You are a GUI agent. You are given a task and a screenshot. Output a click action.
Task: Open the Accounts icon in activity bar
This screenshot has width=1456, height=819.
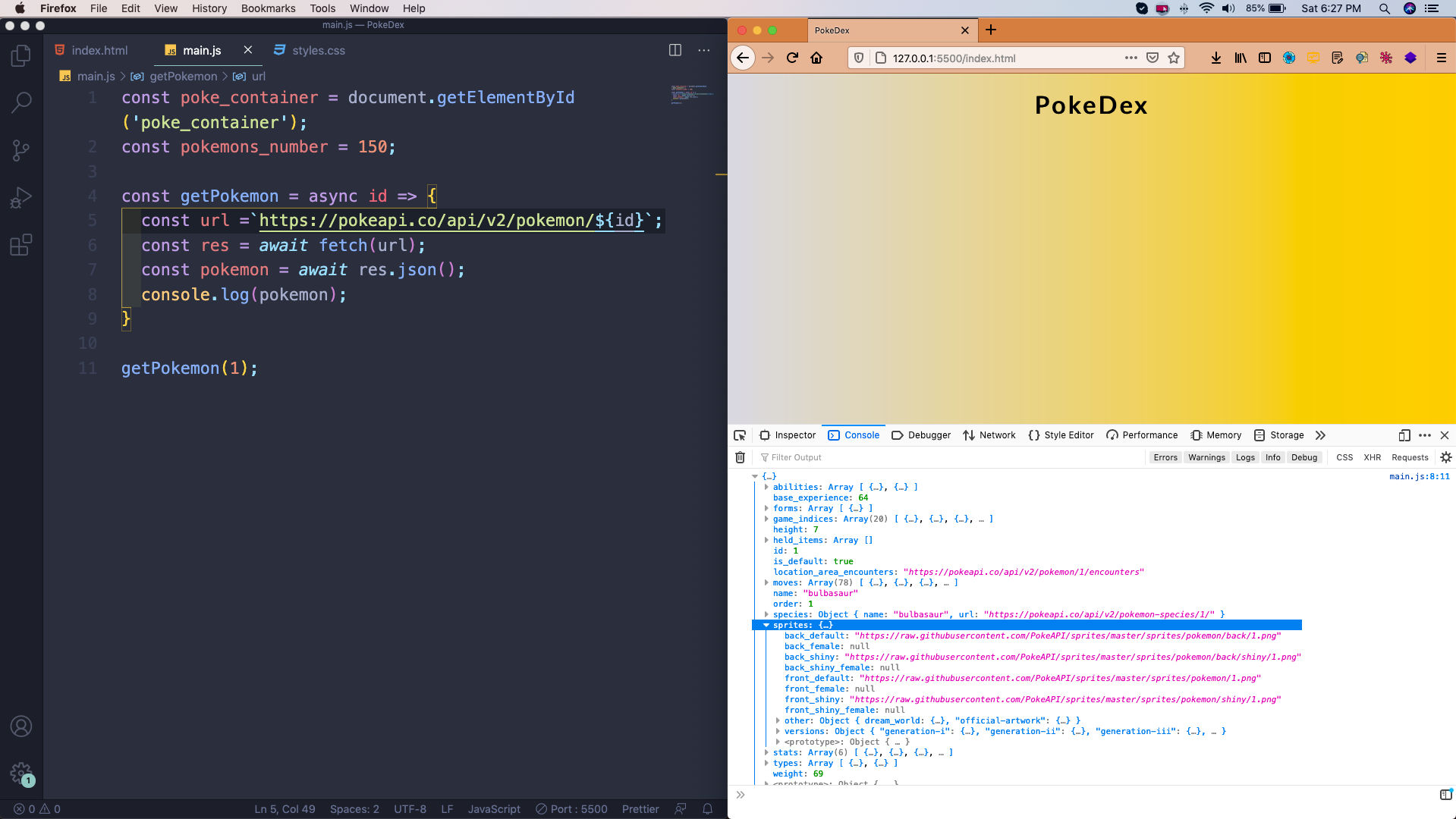pyautogui.click(x=21, y=726)
